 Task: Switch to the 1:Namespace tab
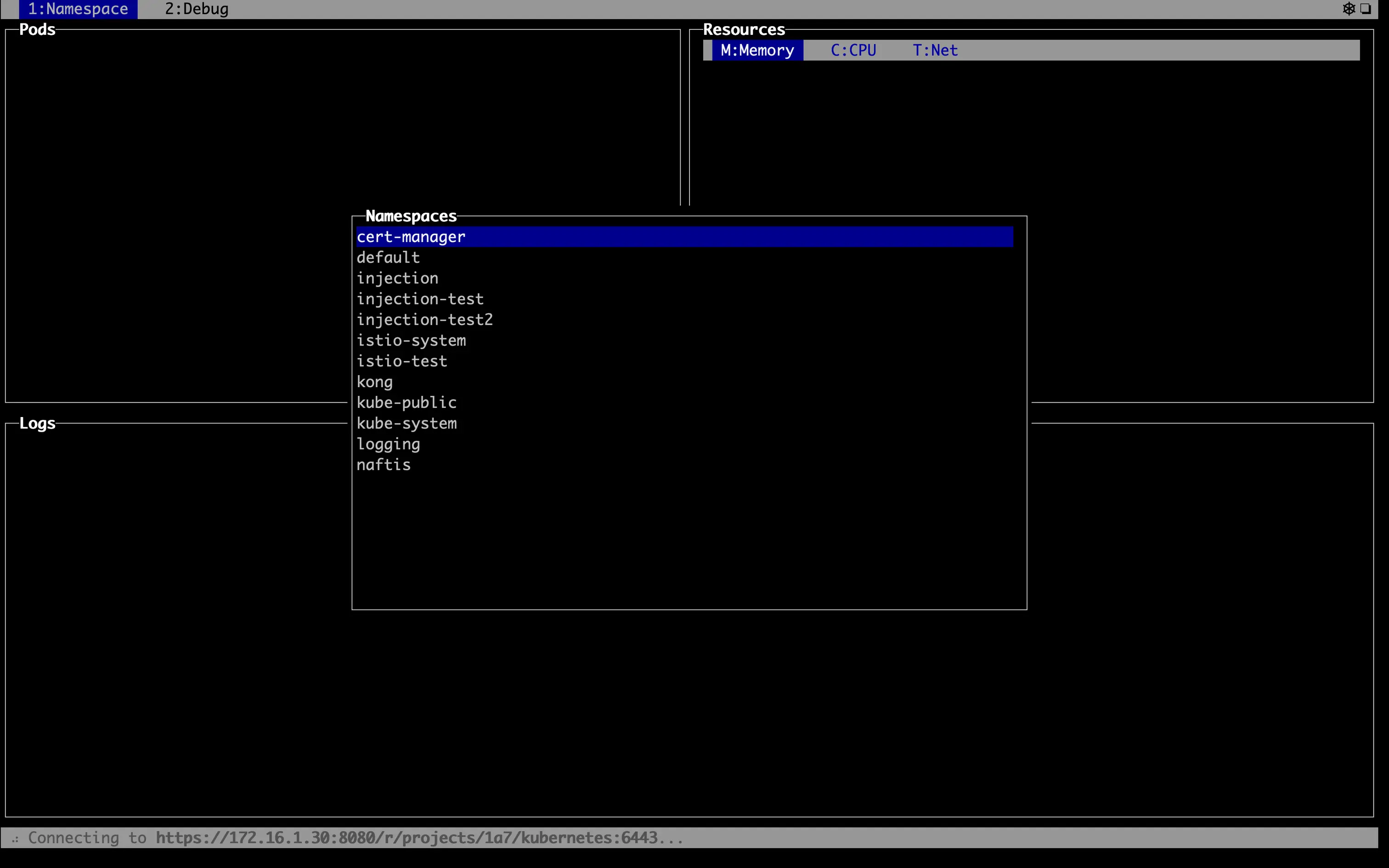coord(78,9)
